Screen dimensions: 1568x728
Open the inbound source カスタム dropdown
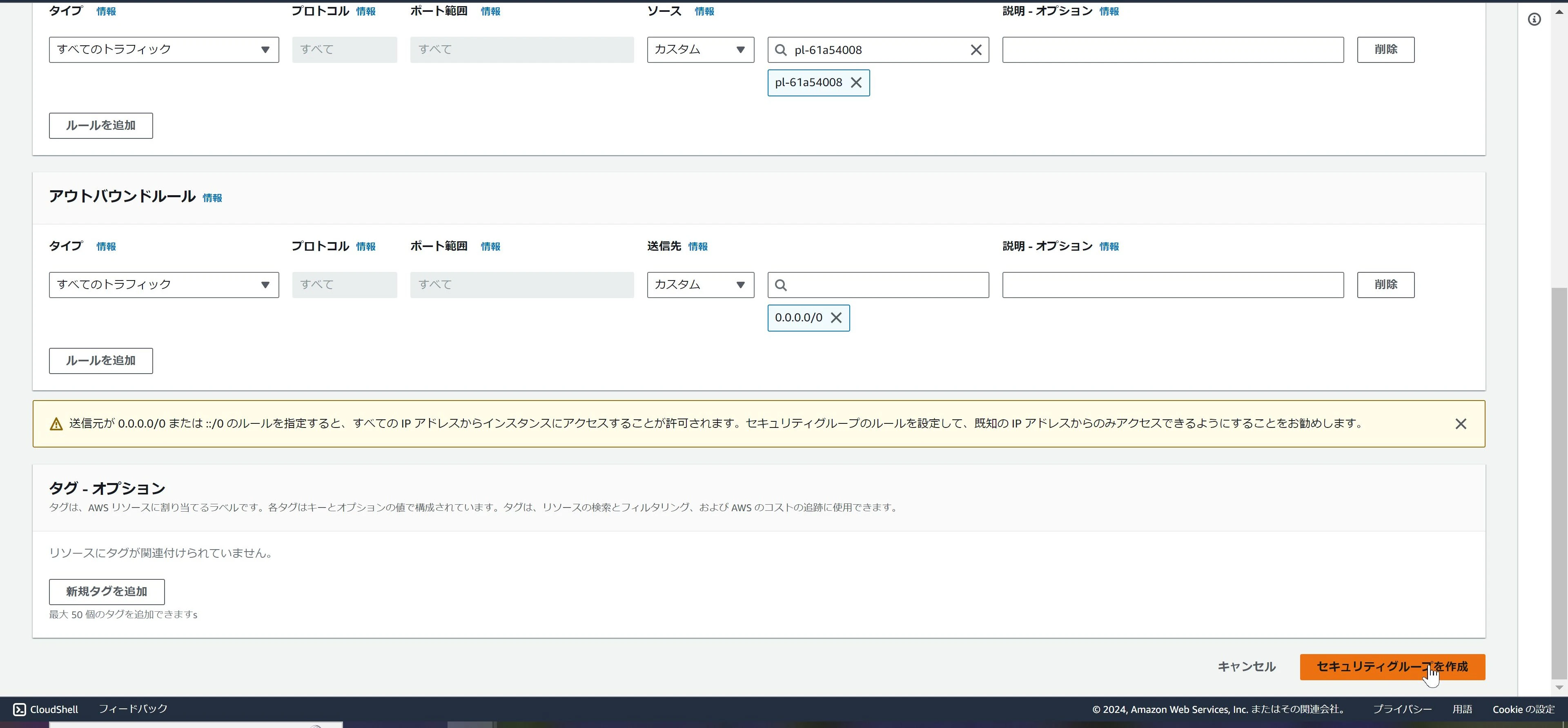pos(700,50)
